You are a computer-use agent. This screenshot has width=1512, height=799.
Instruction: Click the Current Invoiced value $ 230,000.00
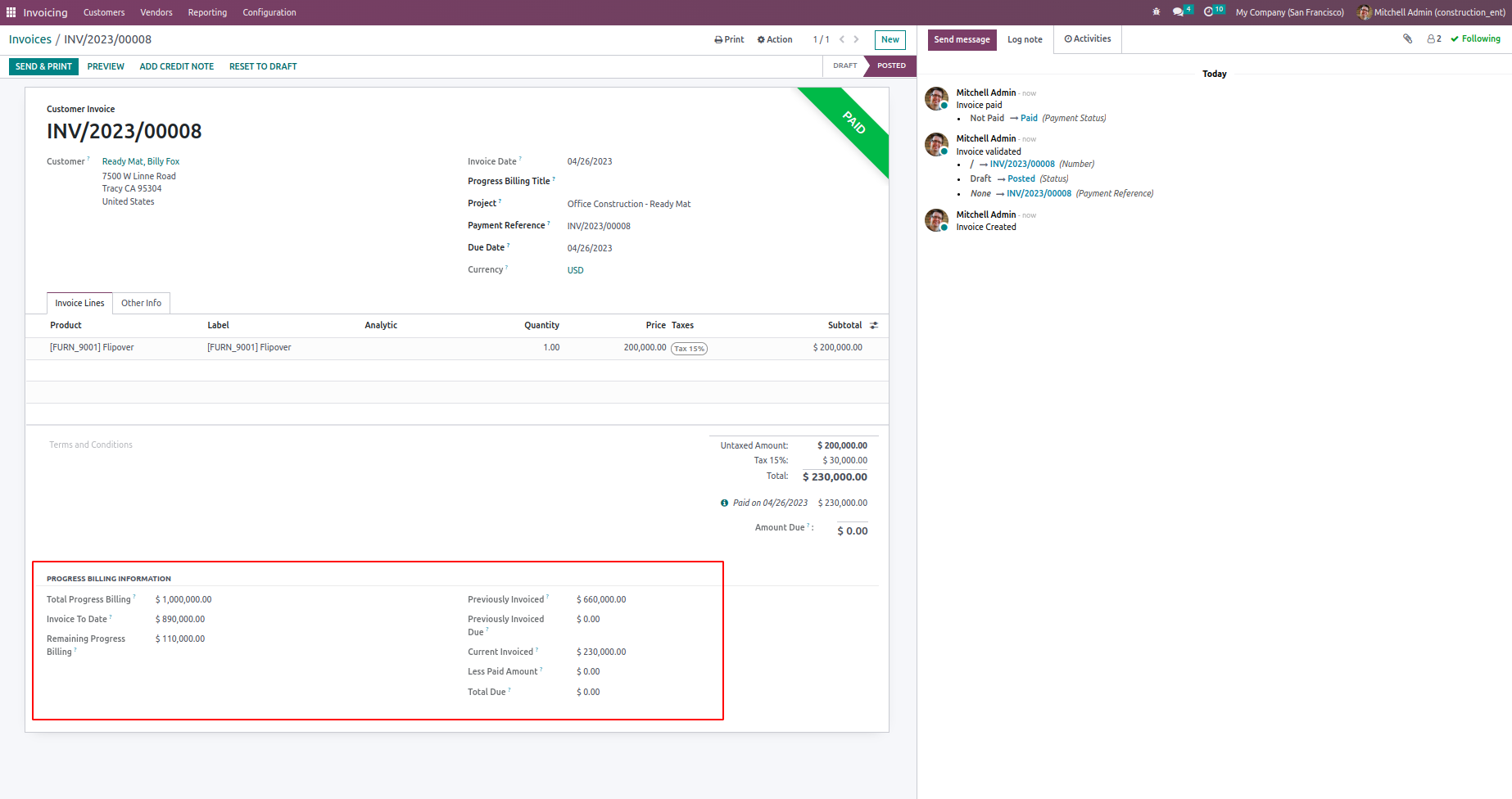click(601, 652)
